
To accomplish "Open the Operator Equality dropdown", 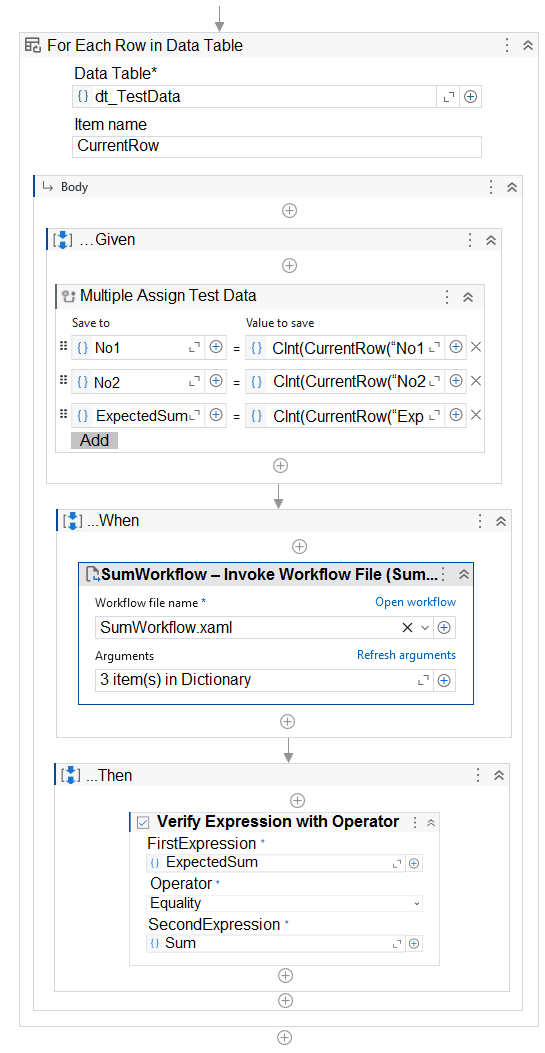I will [x=285, y=903].
